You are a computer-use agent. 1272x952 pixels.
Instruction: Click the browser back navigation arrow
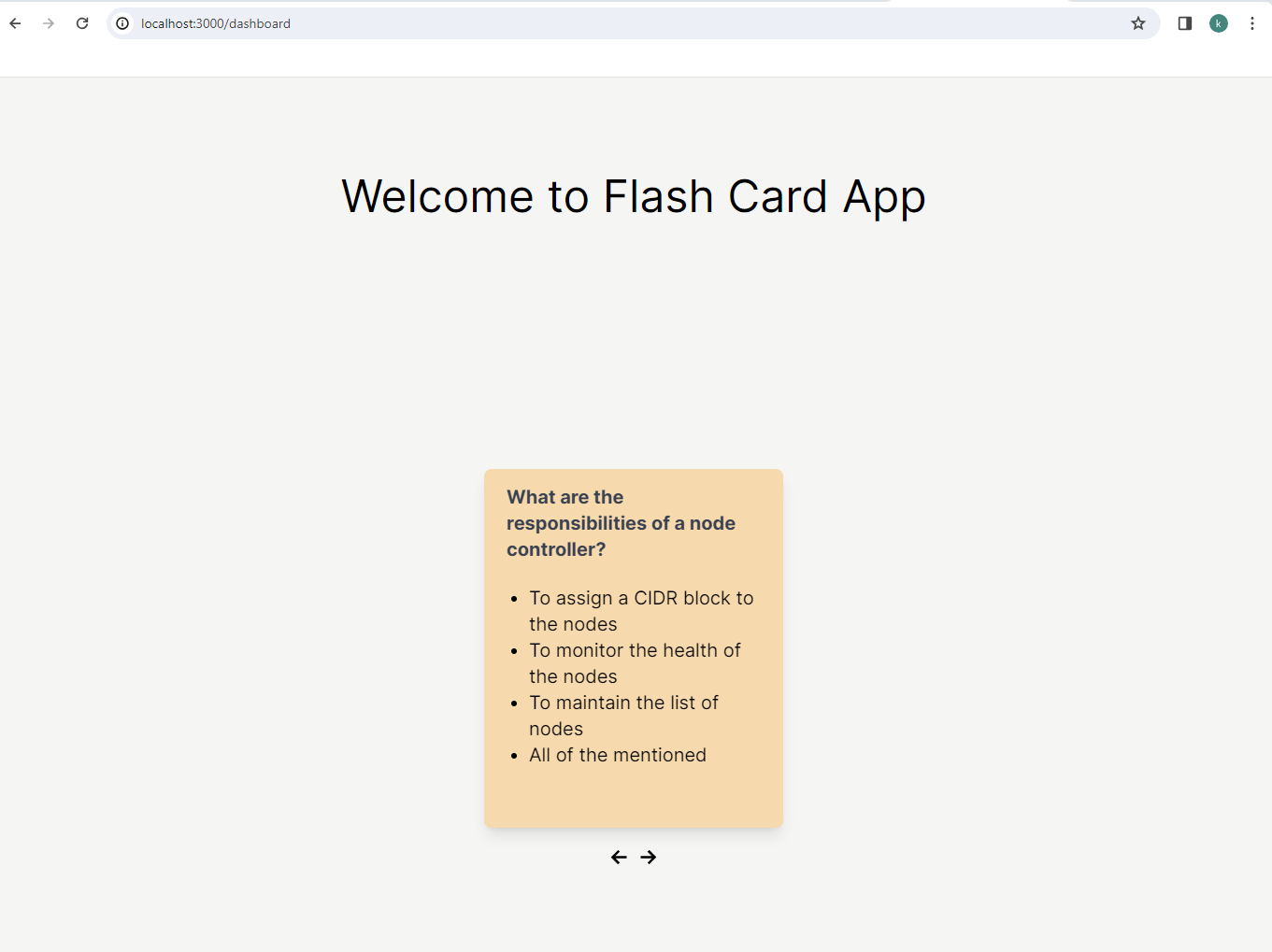(x=14, y=23)
